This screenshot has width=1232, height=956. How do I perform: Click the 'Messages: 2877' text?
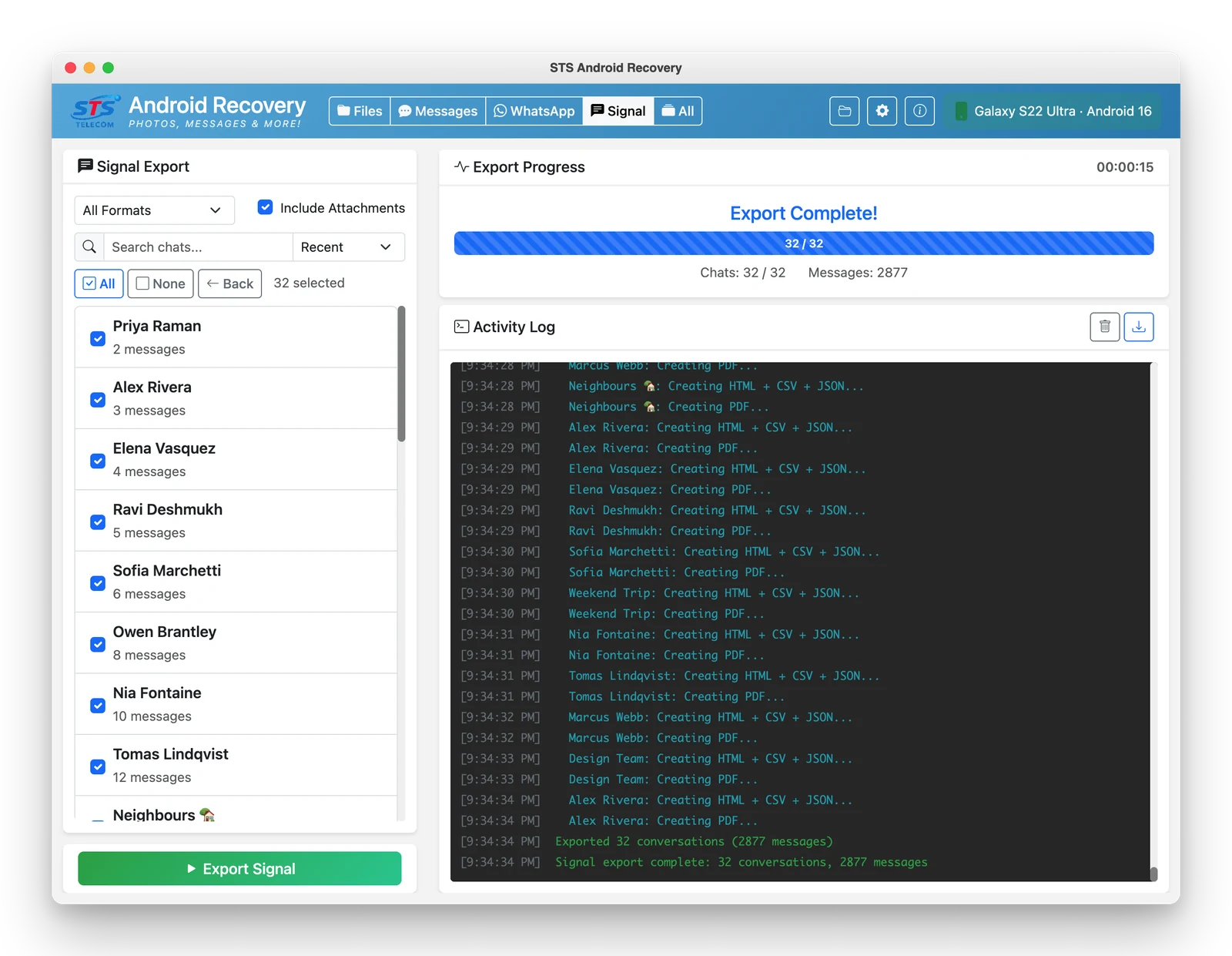tap(858, 273)
